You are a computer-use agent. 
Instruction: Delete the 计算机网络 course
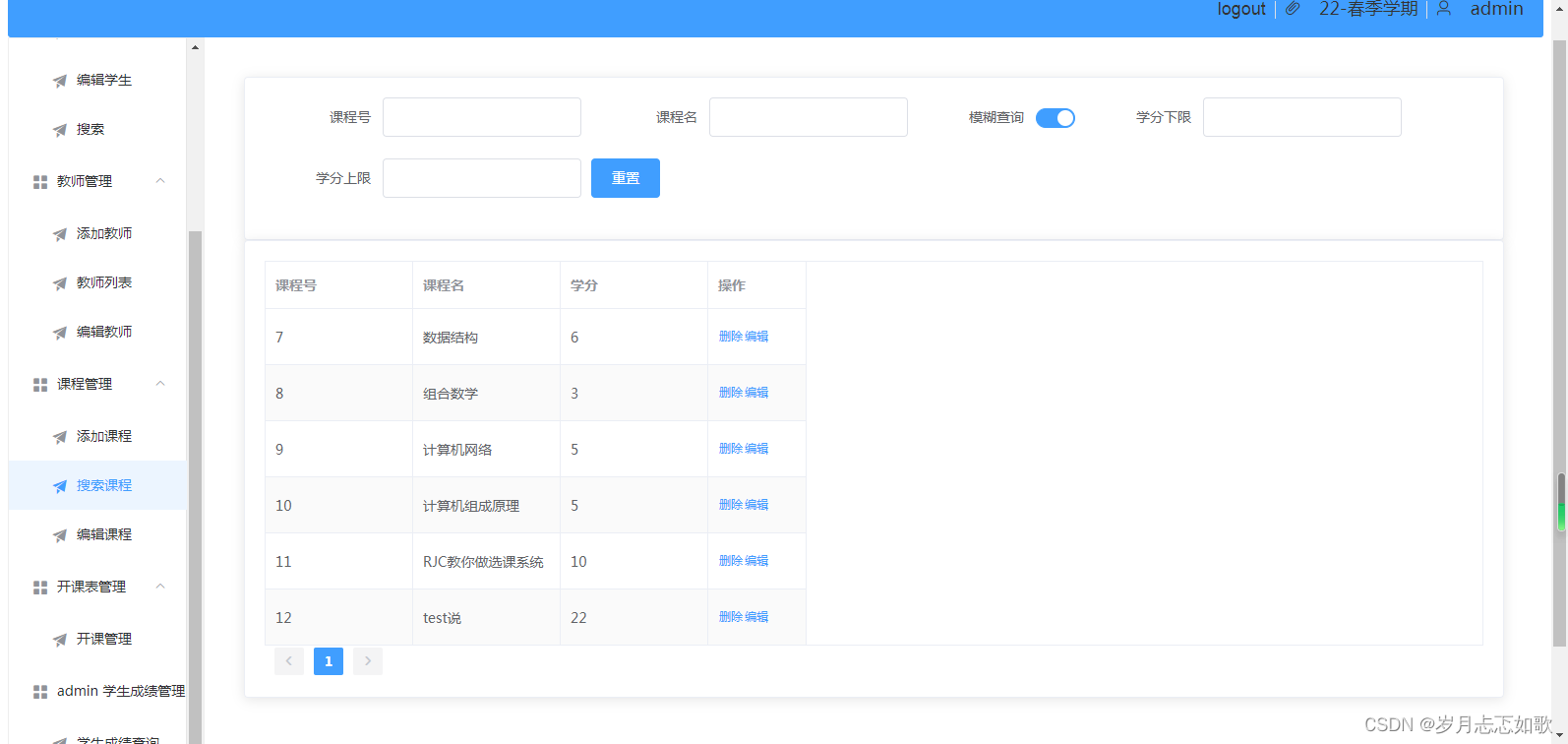731,449
